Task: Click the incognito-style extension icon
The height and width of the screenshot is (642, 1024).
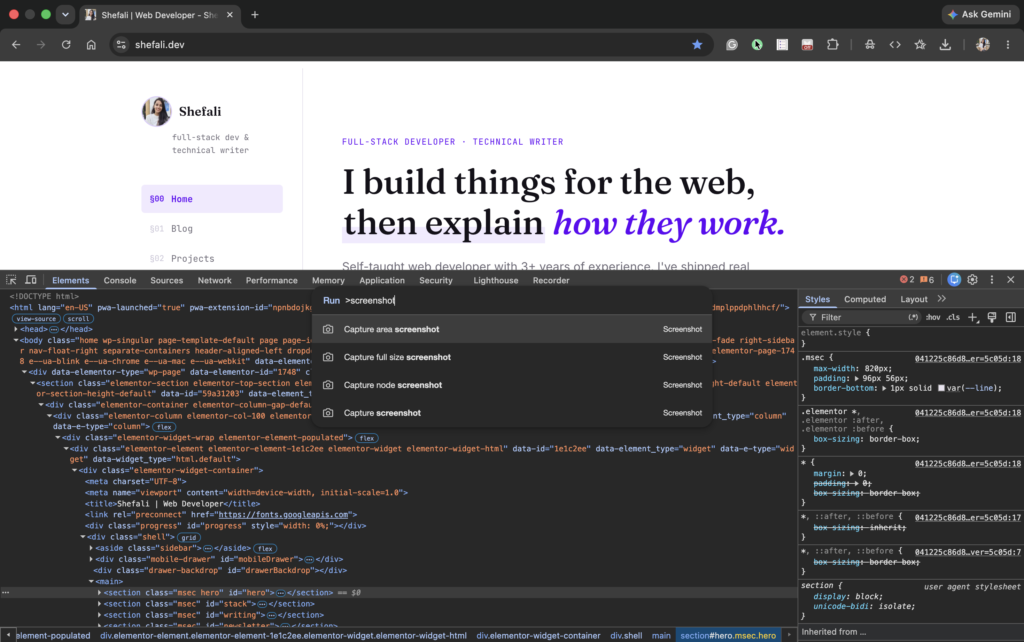Action: [870, 44]
